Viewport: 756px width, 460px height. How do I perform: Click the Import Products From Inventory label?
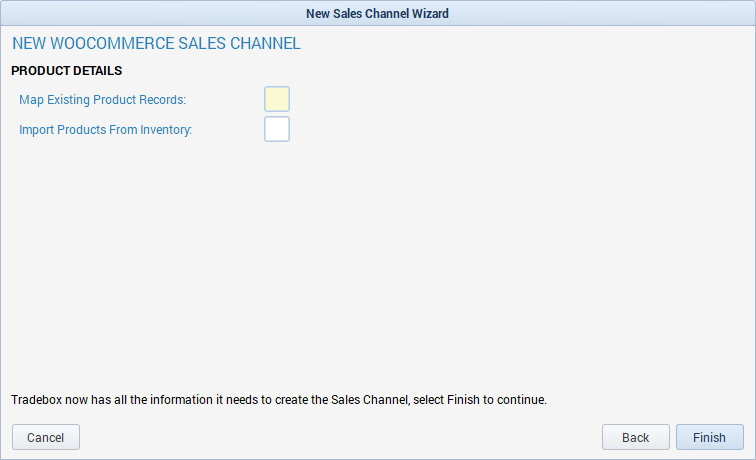tap(105, 130)
